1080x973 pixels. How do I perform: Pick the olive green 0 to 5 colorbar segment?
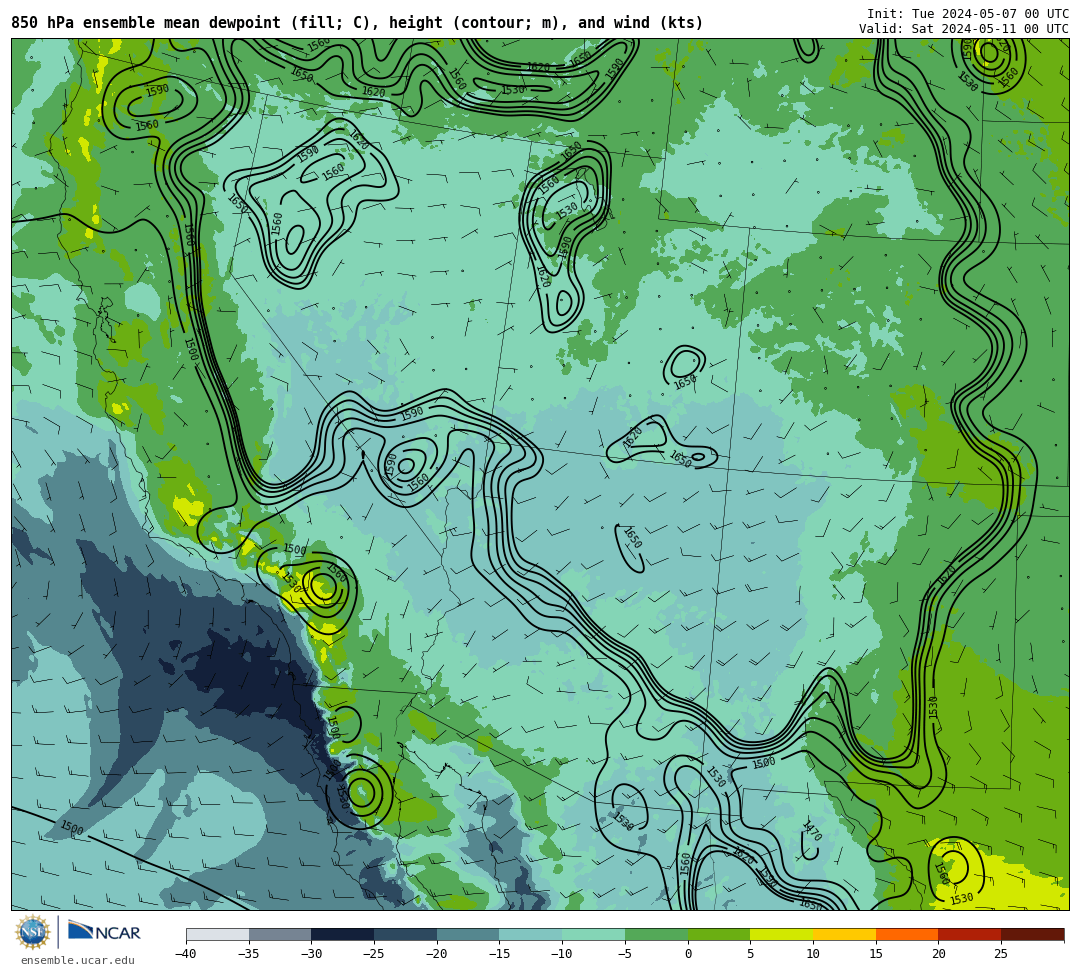(719, 934)
